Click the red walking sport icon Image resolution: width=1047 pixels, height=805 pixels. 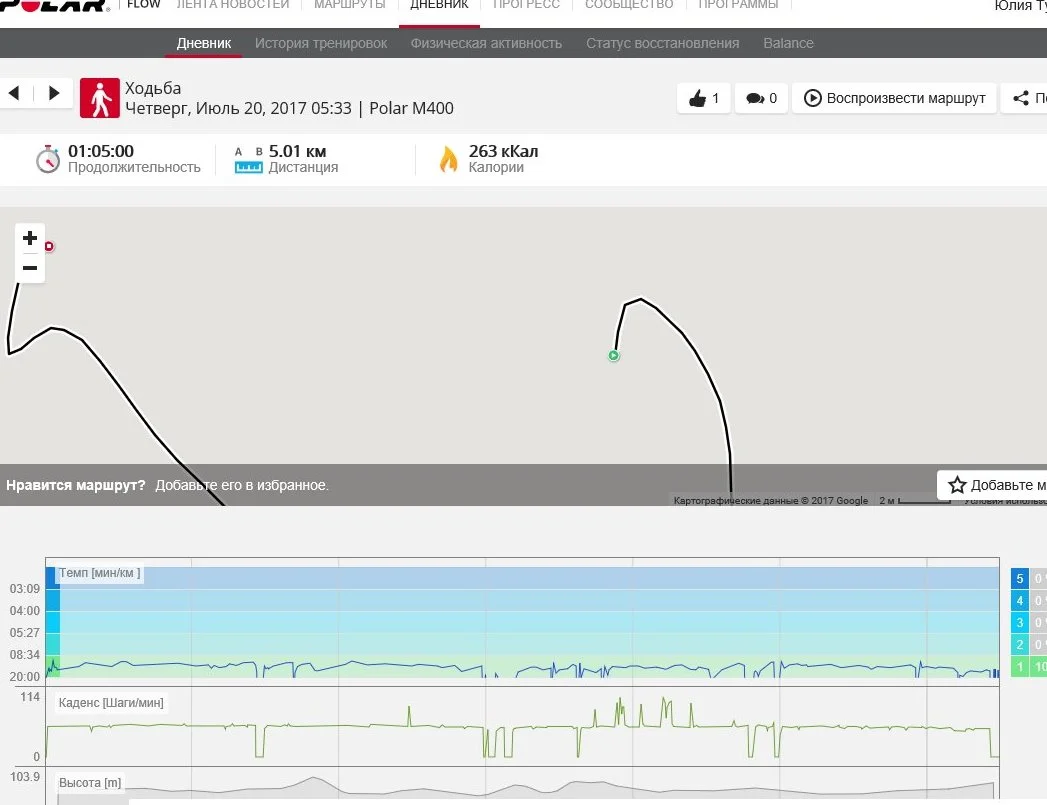(x=99, y=98)
